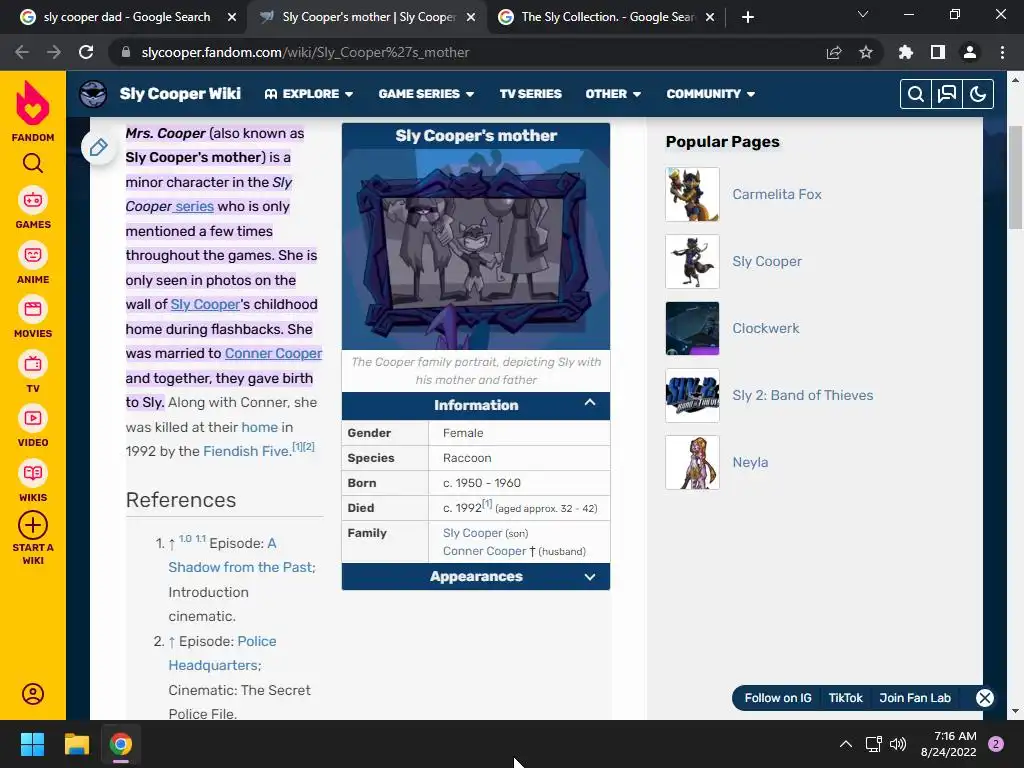Toggle the Chrome side panel icon
1024x768 pixels.
(x=938, y=52)
